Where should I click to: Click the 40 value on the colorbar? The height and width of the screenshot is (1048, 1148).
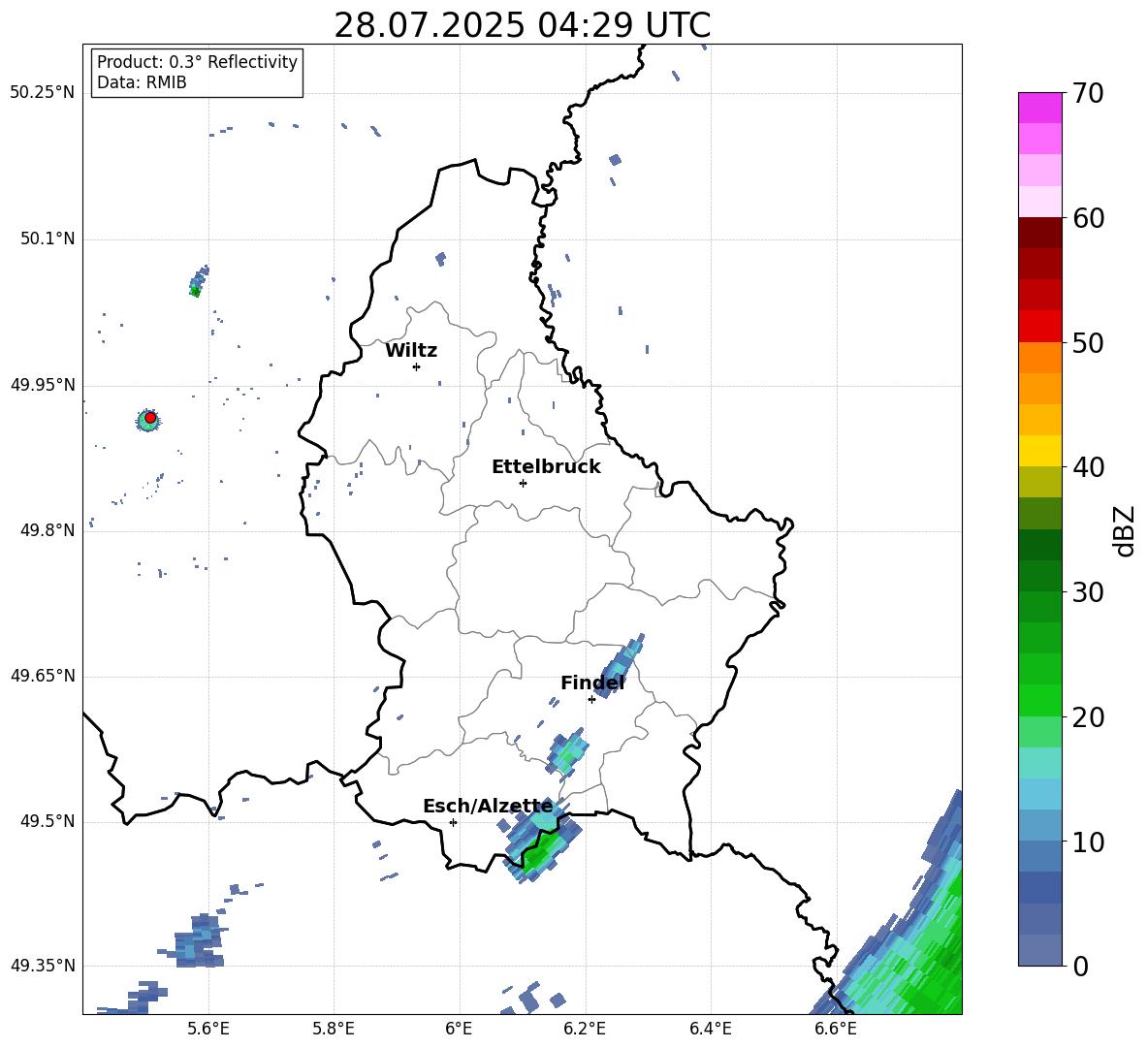pos(1089,467)
